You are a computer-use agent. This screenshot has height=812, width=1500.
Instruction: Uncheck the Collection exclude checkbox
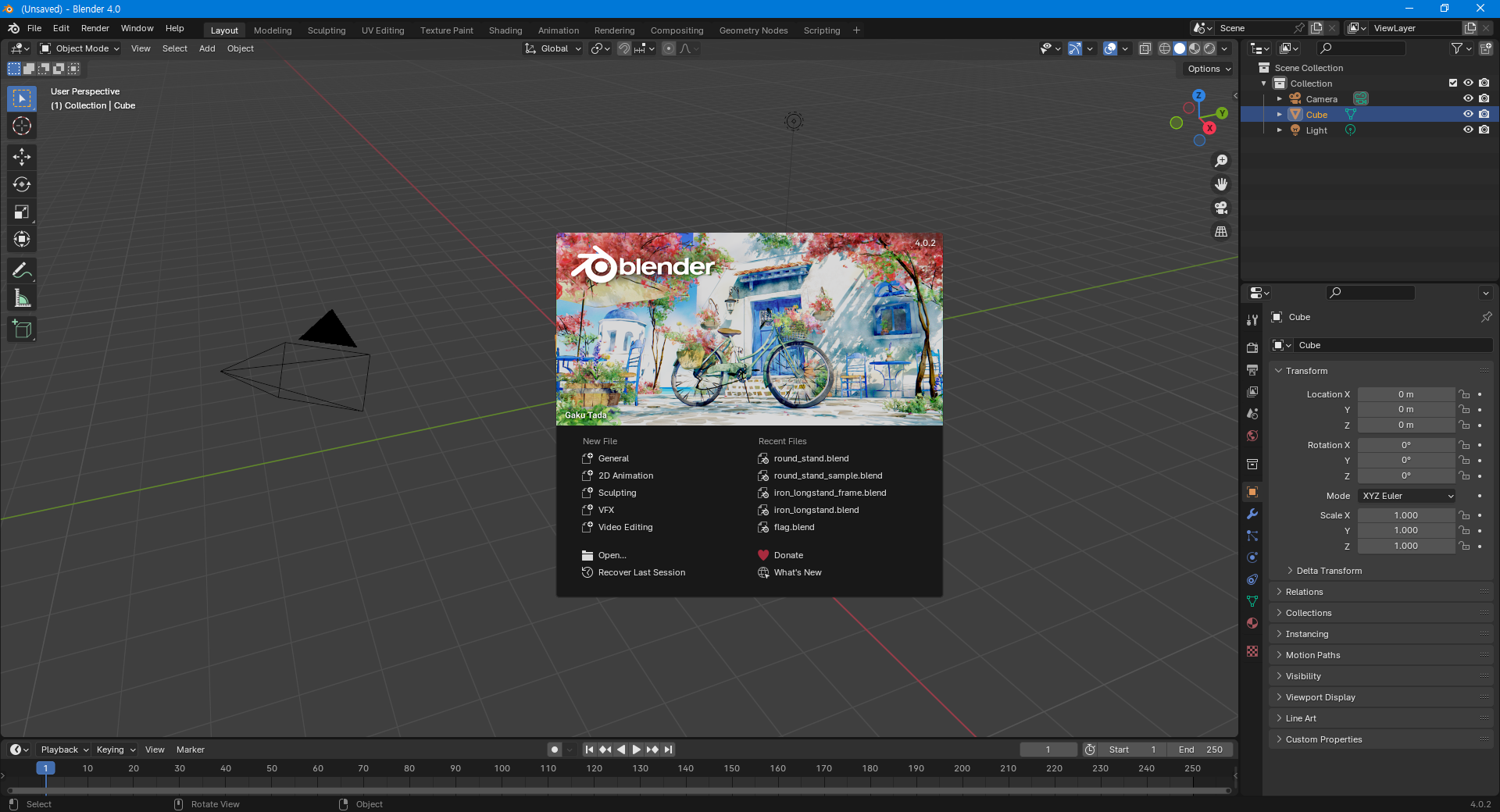[1452, 83]
